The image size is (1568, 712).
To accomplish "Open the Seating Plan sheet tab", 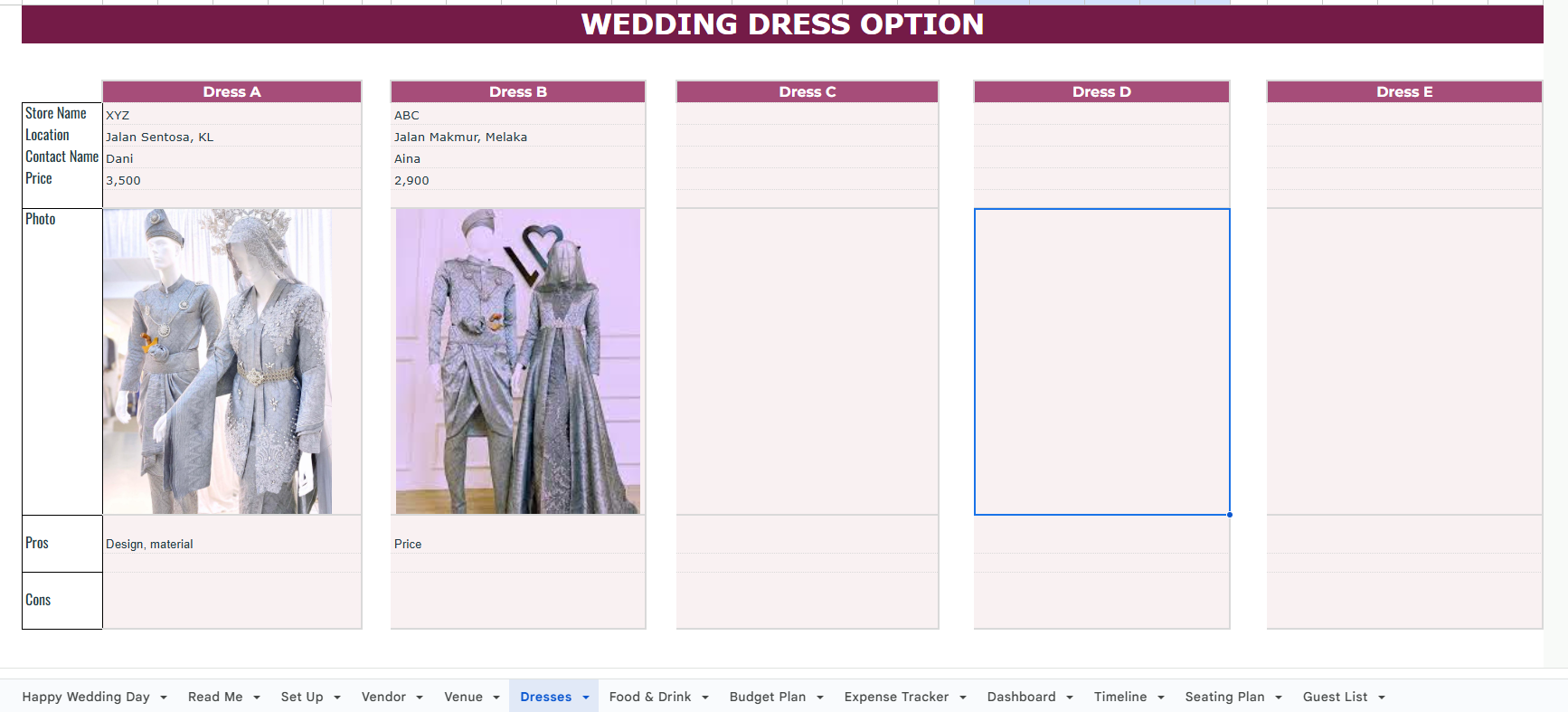I will pyautogui.click(x=1224, y=697).
